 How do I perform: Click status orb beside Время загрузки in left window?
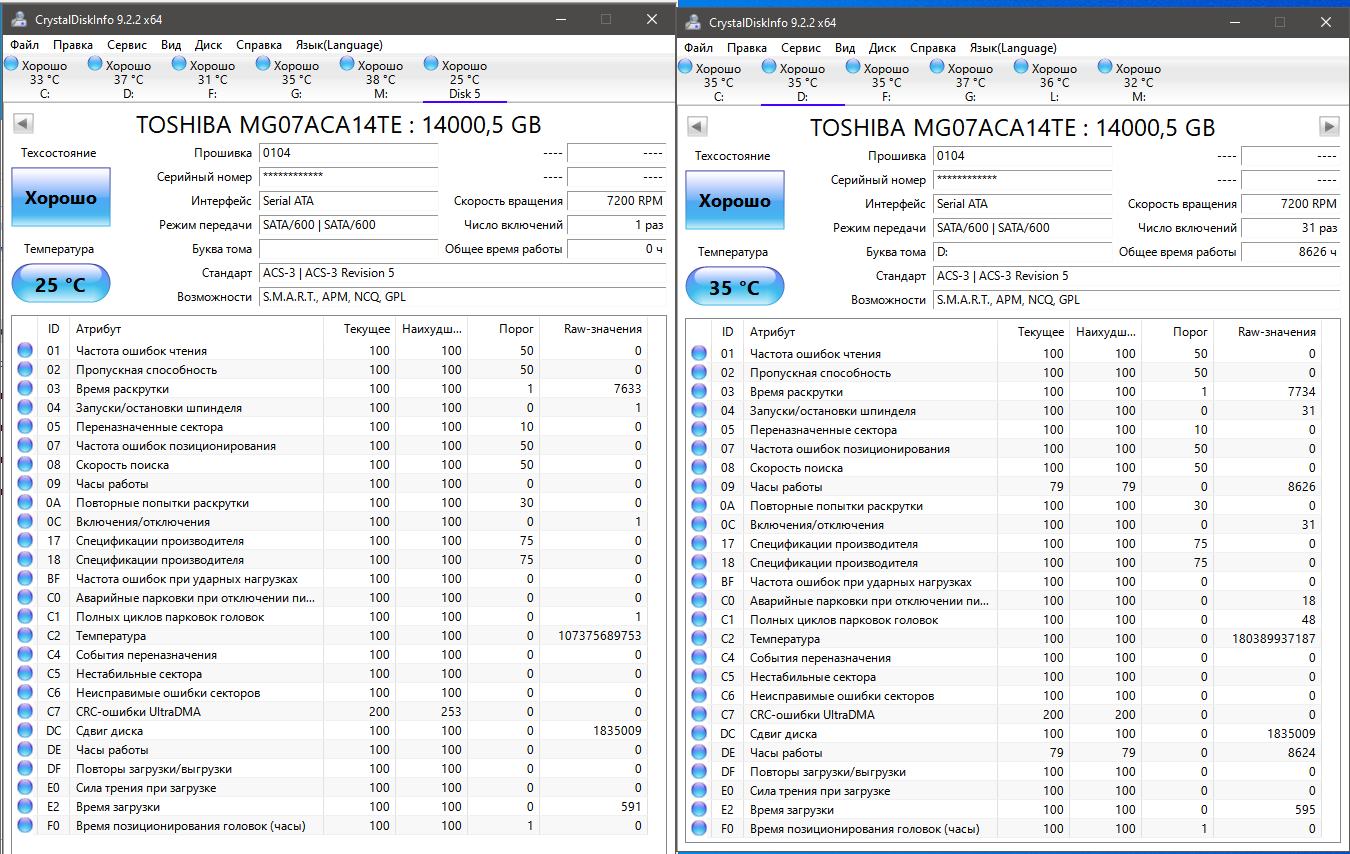[x=25, y=807]
